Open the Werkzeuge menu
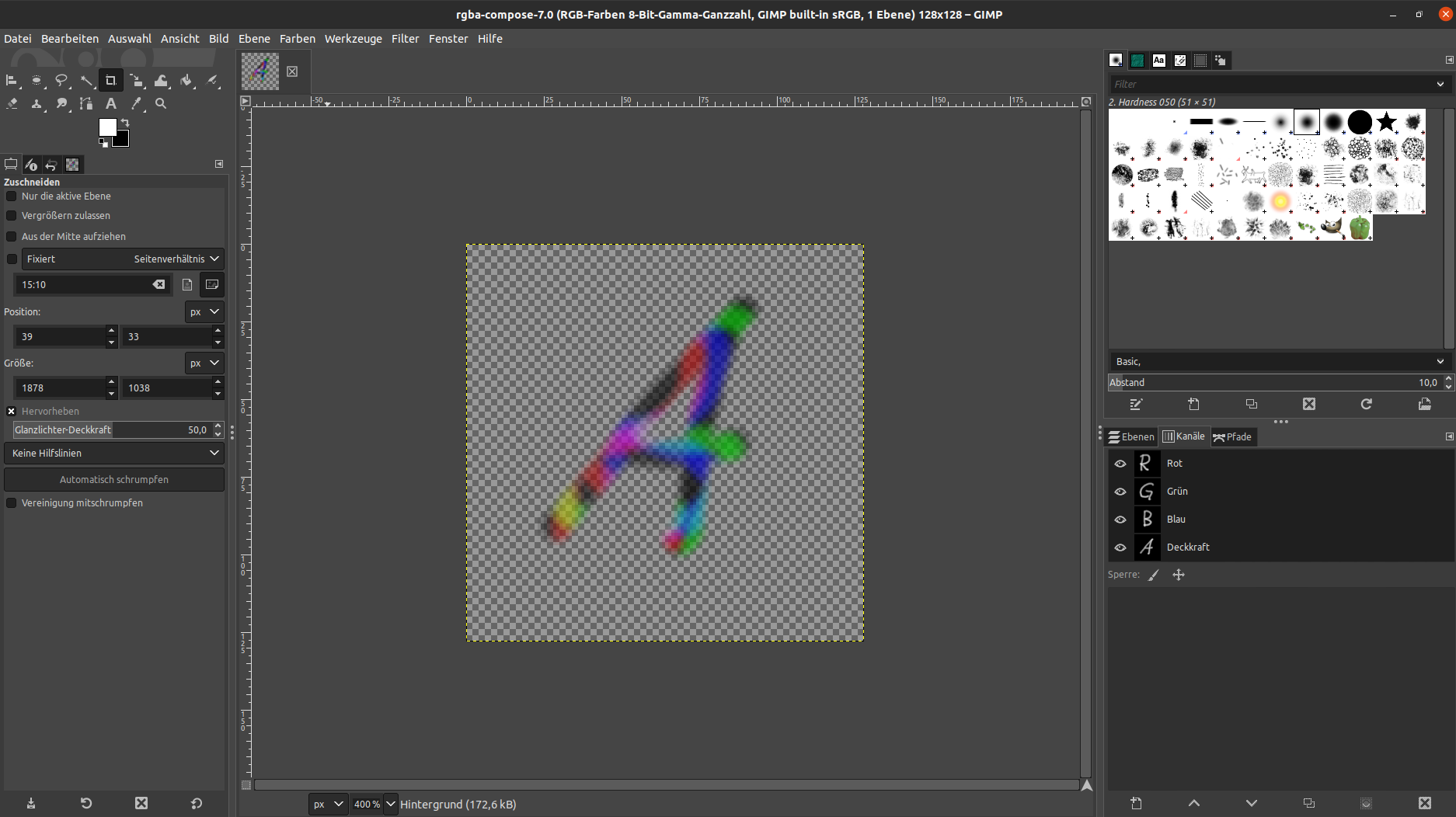The height and width of the screenshot is (817, 1456). (x=353, y=39)
